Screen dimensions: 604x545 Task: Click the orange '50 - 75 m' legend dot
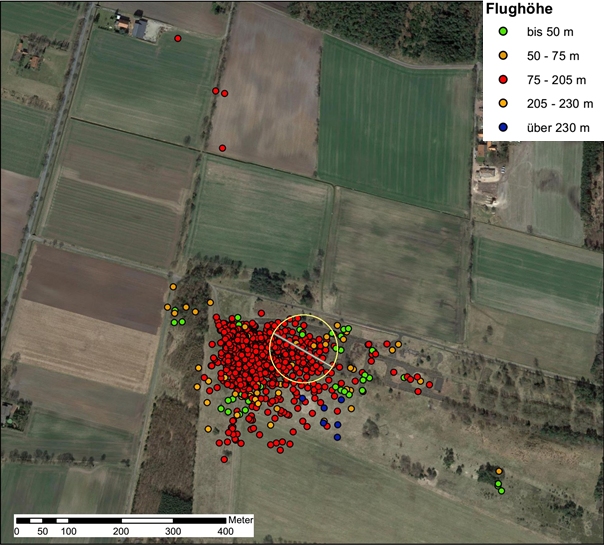coord(503,56)
